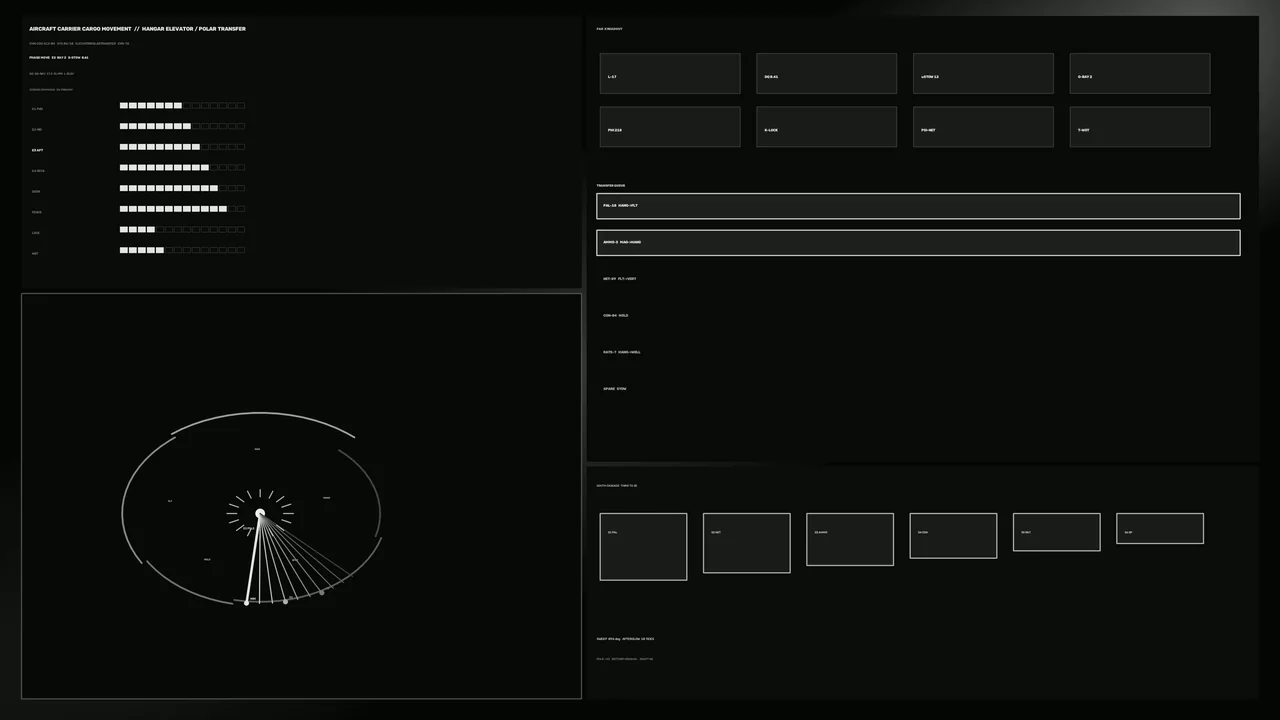Open the S5 RAT cascade card

1056,532
